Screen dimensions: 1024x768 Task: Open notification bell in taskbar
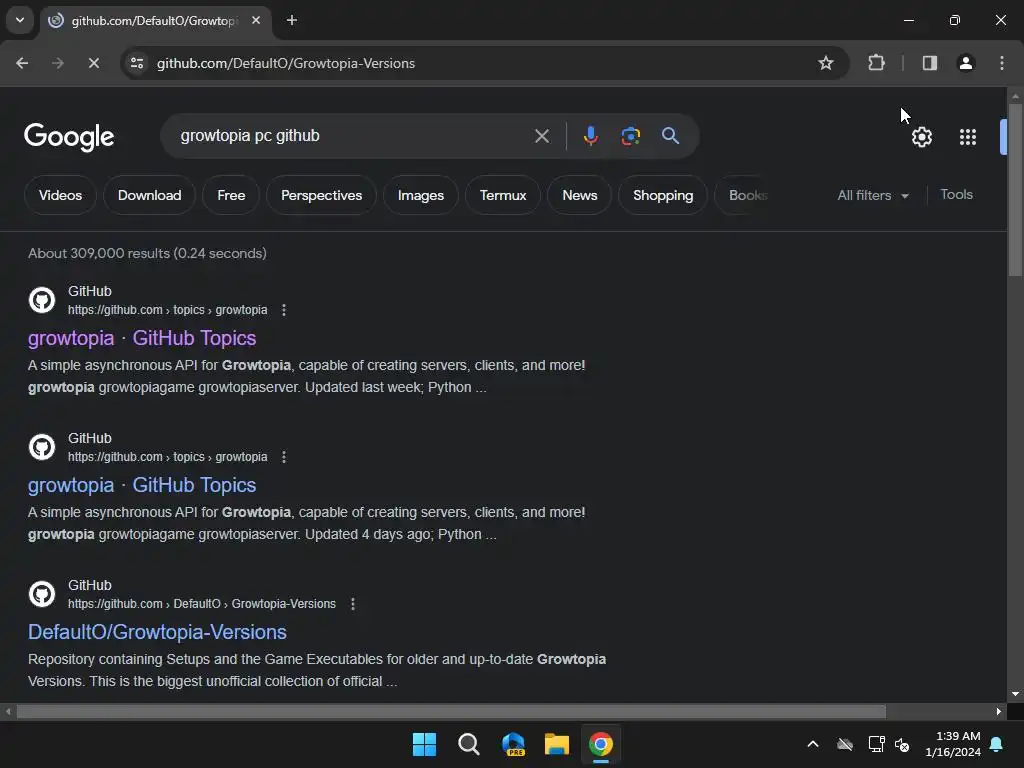(x=997, y=744)
